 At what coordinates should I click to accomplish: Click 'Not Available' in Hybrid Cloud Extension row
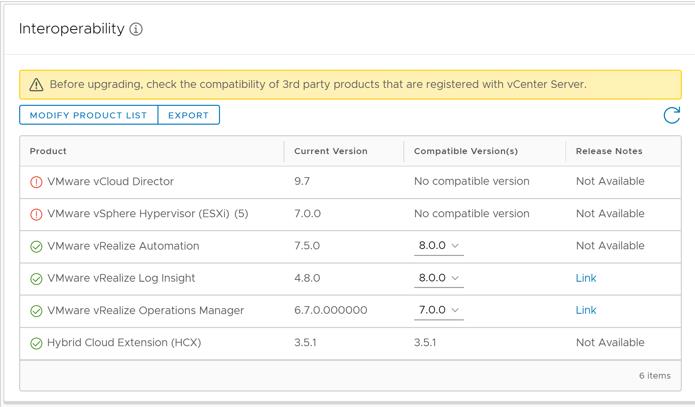click(610, 342)
